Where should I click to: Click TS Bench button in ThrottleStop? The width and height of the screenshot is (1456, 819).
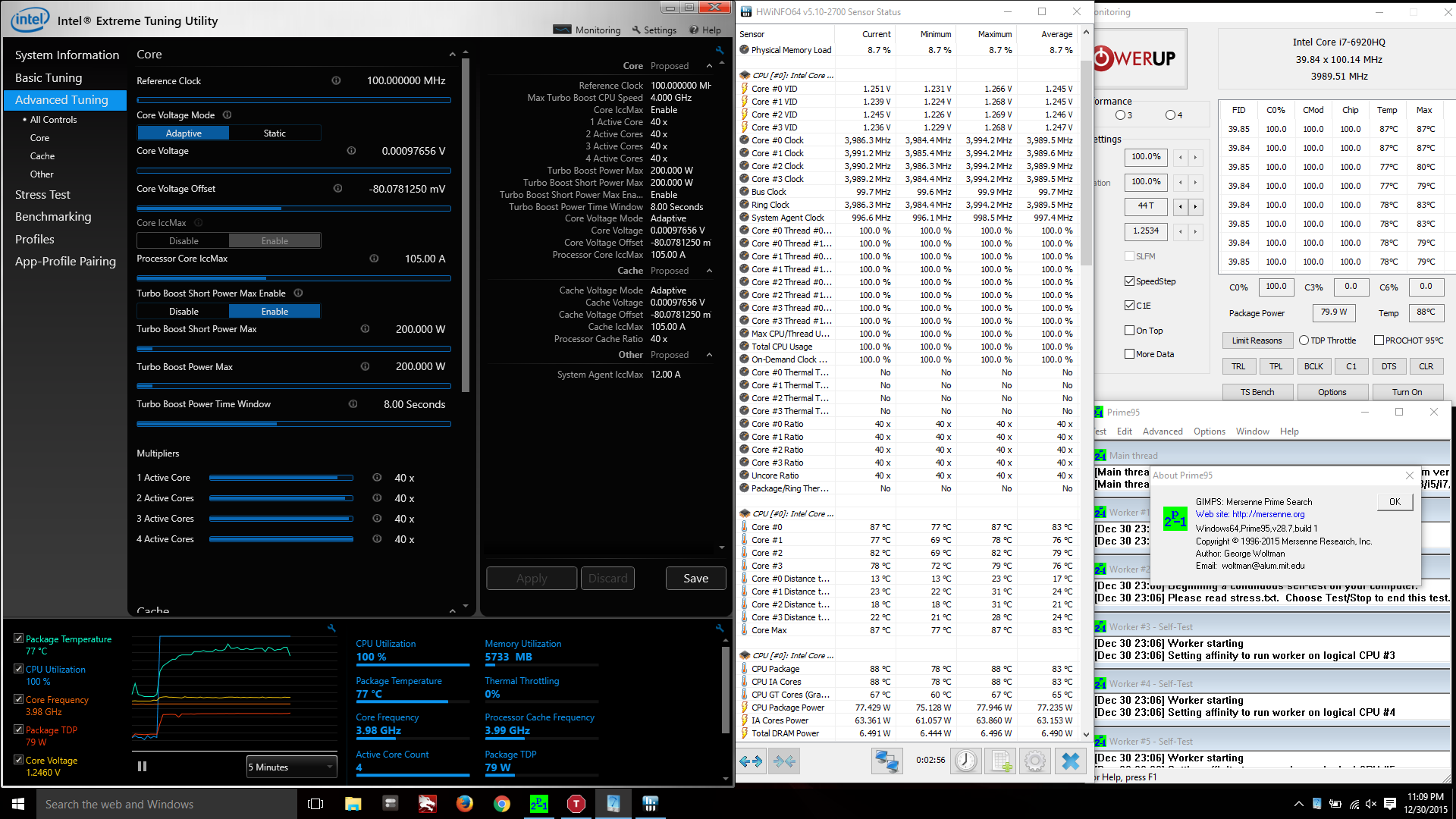click(x=1257, y=392)
